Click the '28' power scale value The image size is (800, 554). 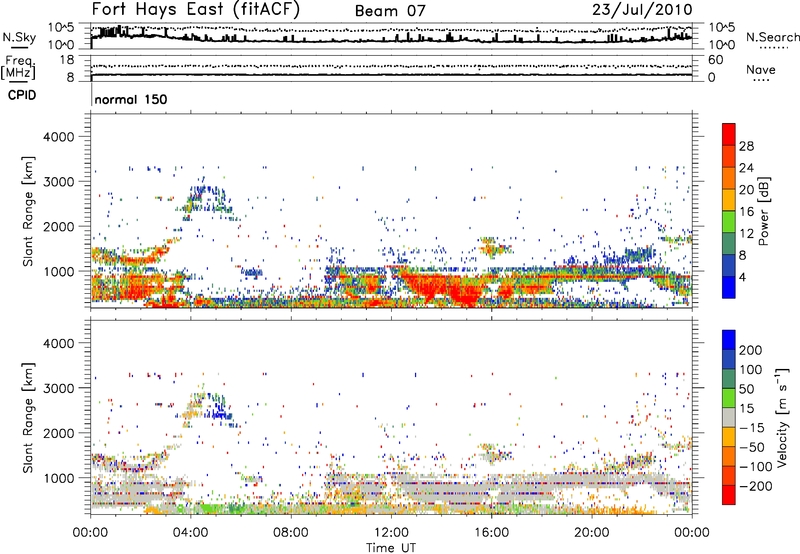tap(746, 146)
